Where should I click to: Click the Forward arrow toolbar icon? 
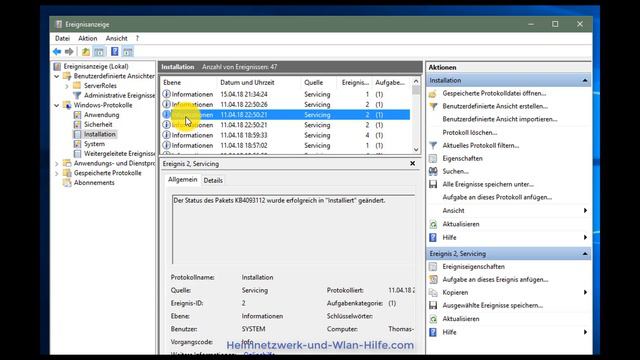[x=69, y=51]
